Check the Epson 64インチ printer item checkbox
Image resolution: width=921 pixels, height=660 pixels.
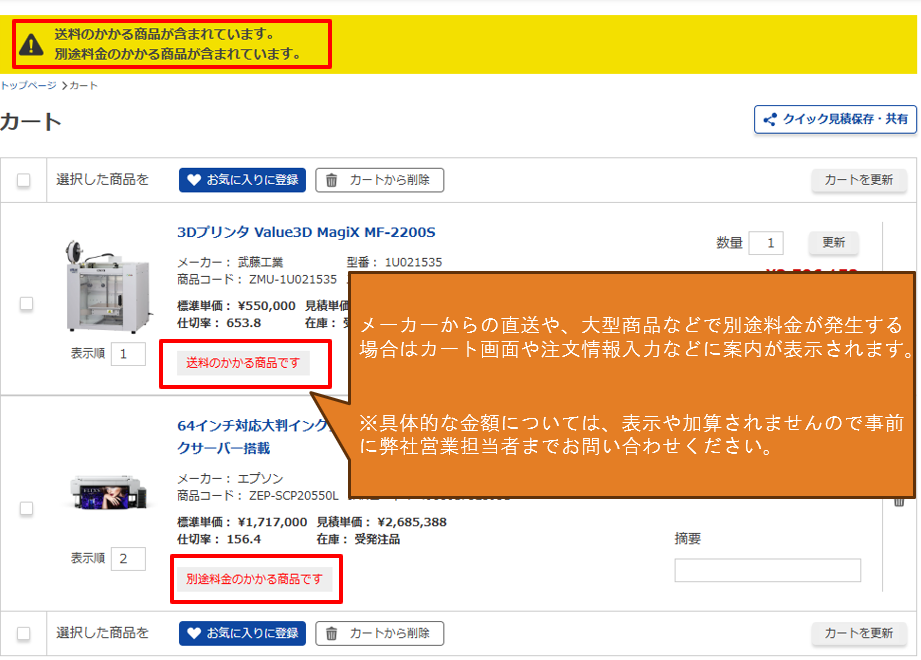27,508
